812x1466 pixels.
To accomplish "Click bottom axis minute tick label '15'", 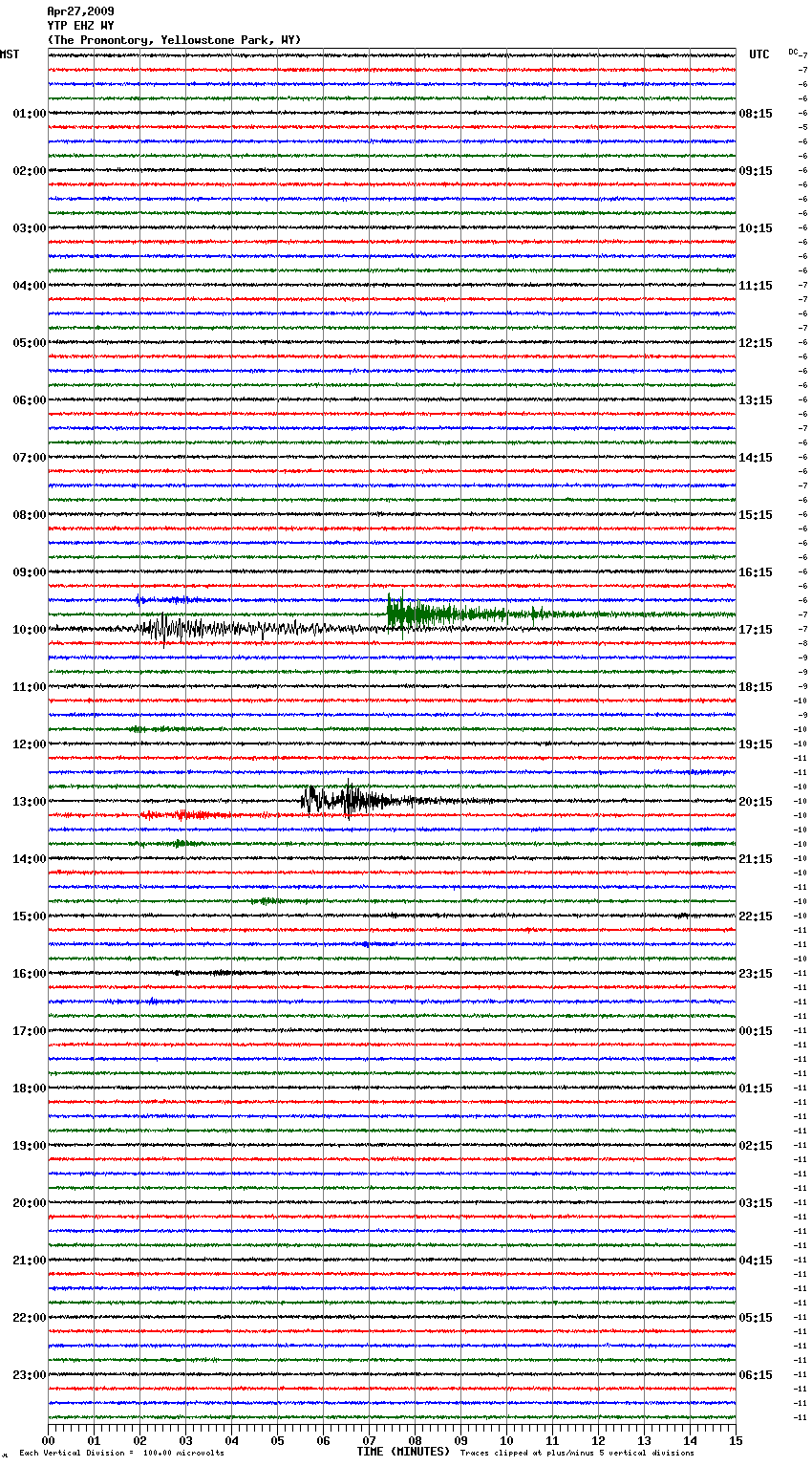I will (x=736, y=1440).
